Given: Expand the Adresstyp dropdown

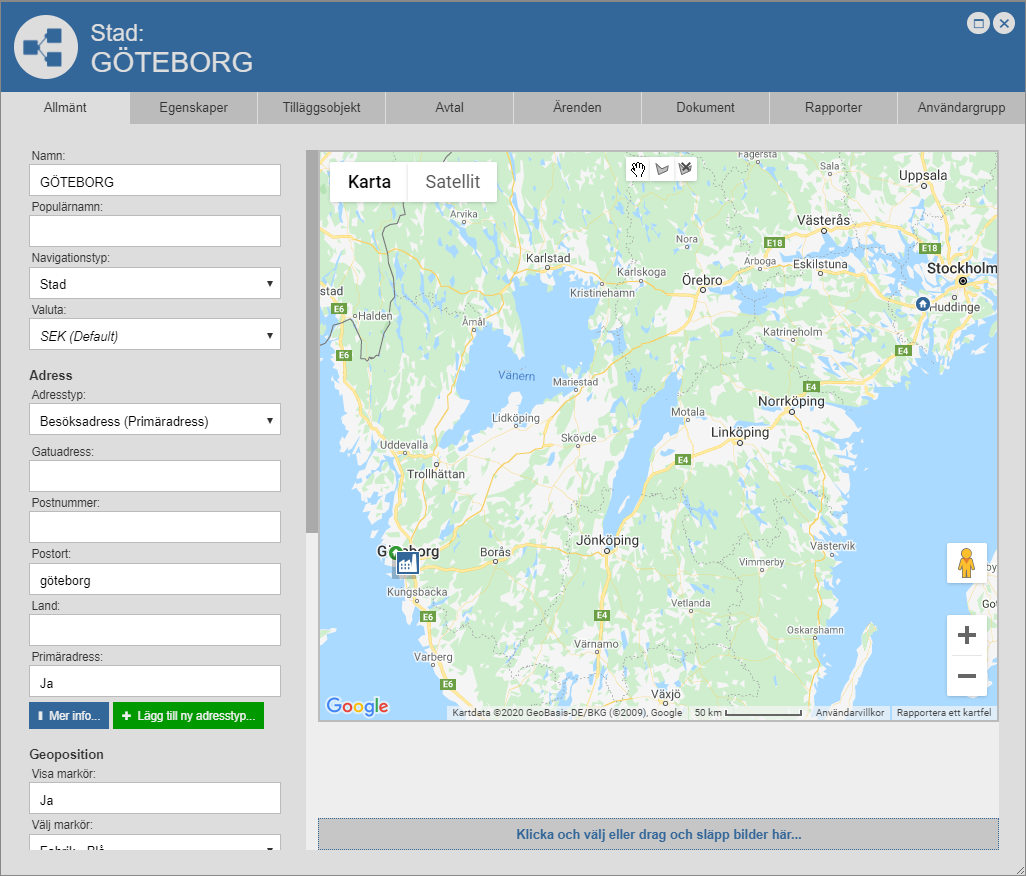Looking at the screenshot, I should tap(155, 420).
